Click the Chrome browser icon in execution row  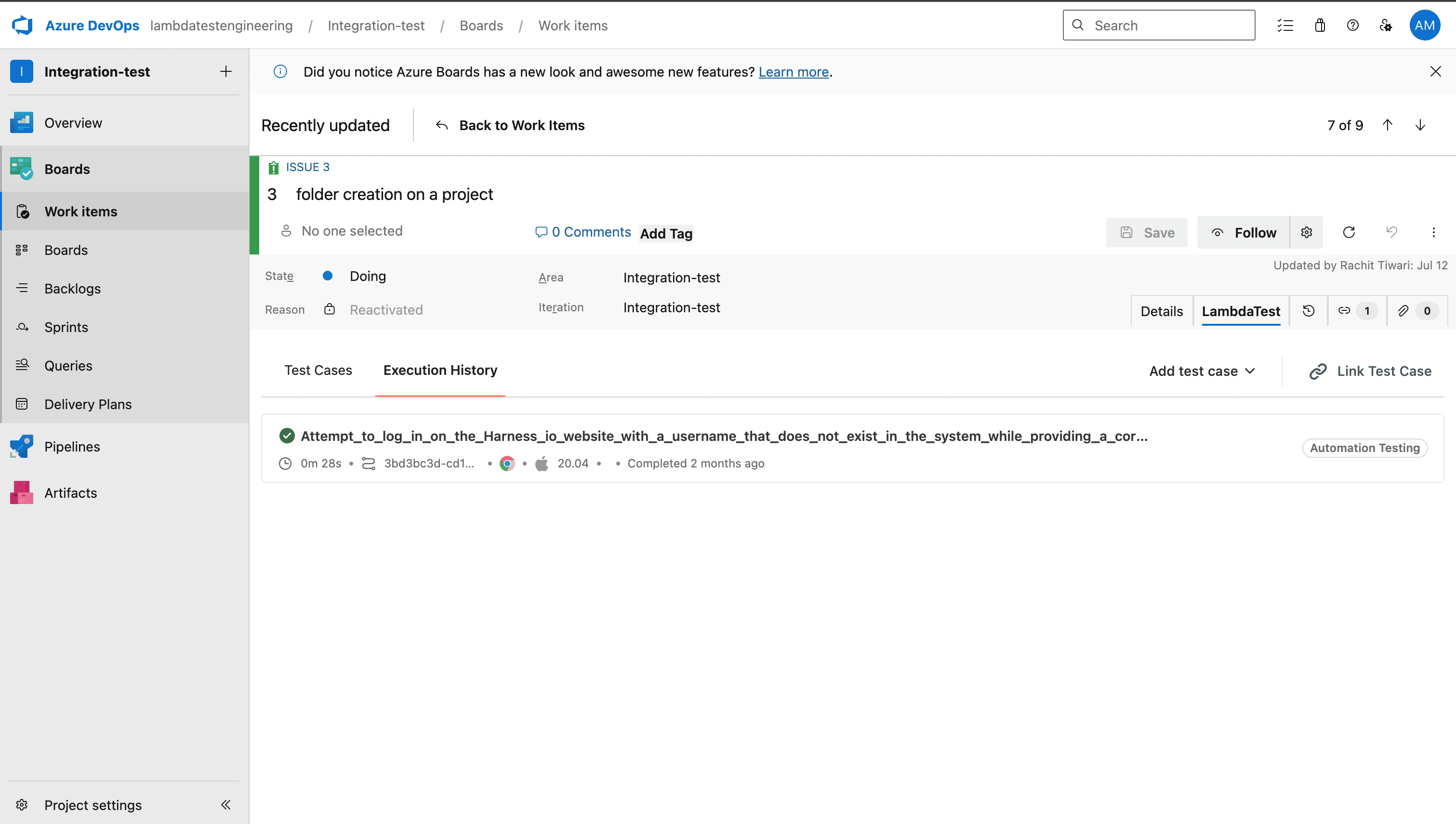click(x=507, y=464)
